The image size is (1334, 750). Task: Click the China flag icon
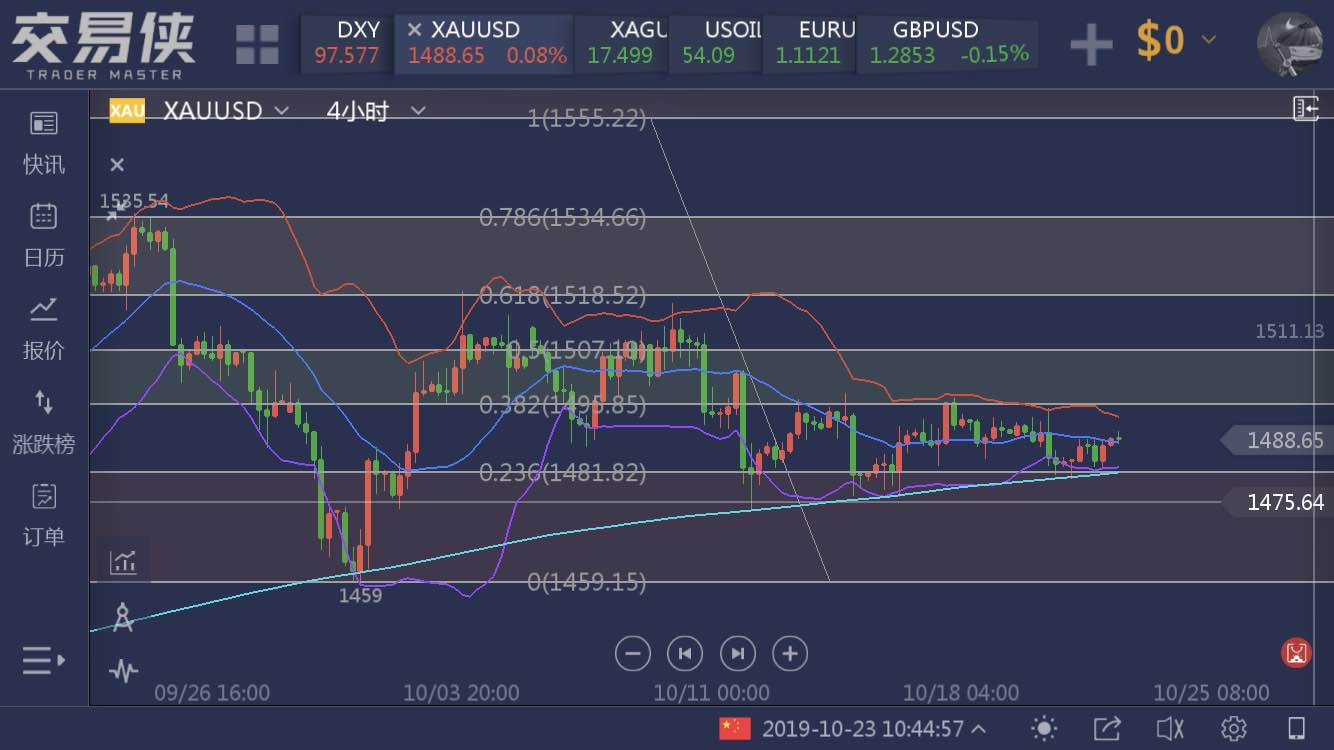pyautogui.click(x=735, y=728)
